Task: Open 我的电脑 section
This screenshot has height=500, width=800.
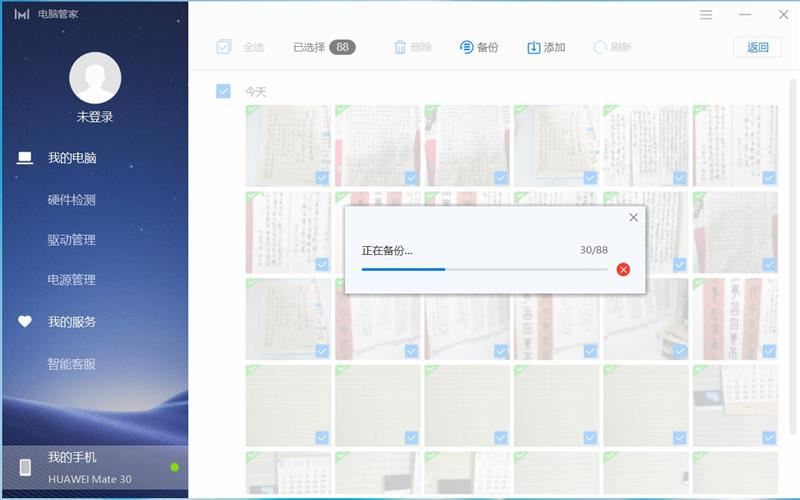Action: (x=72, y=158)
